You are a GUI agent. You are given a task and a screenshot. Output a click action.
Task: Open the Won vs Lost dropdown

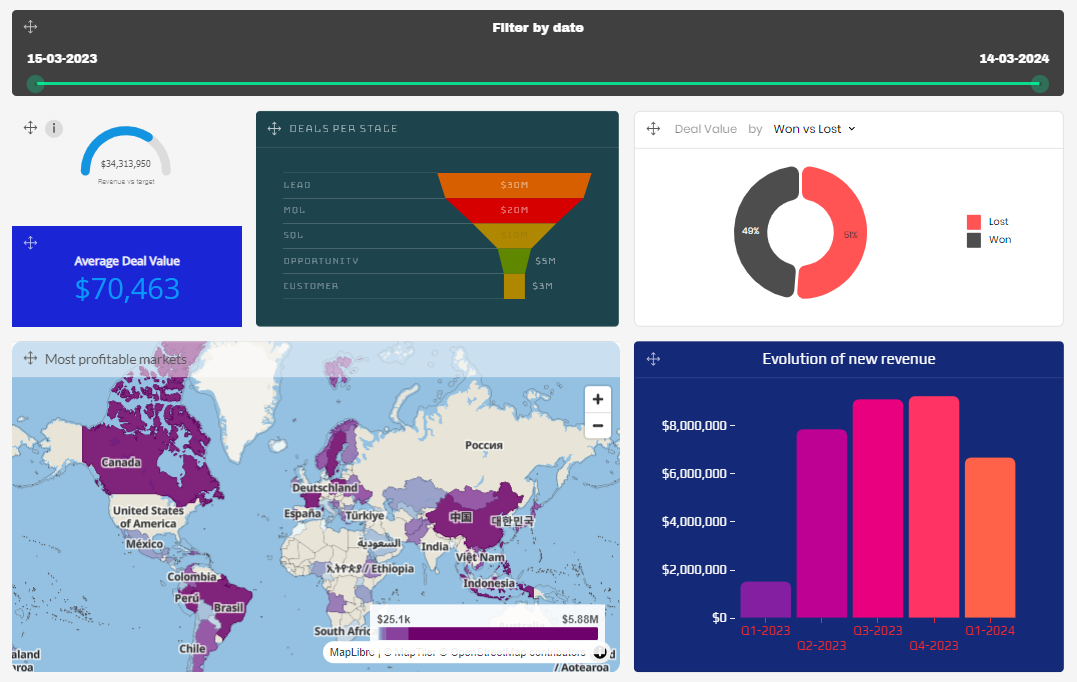point(814,129)
